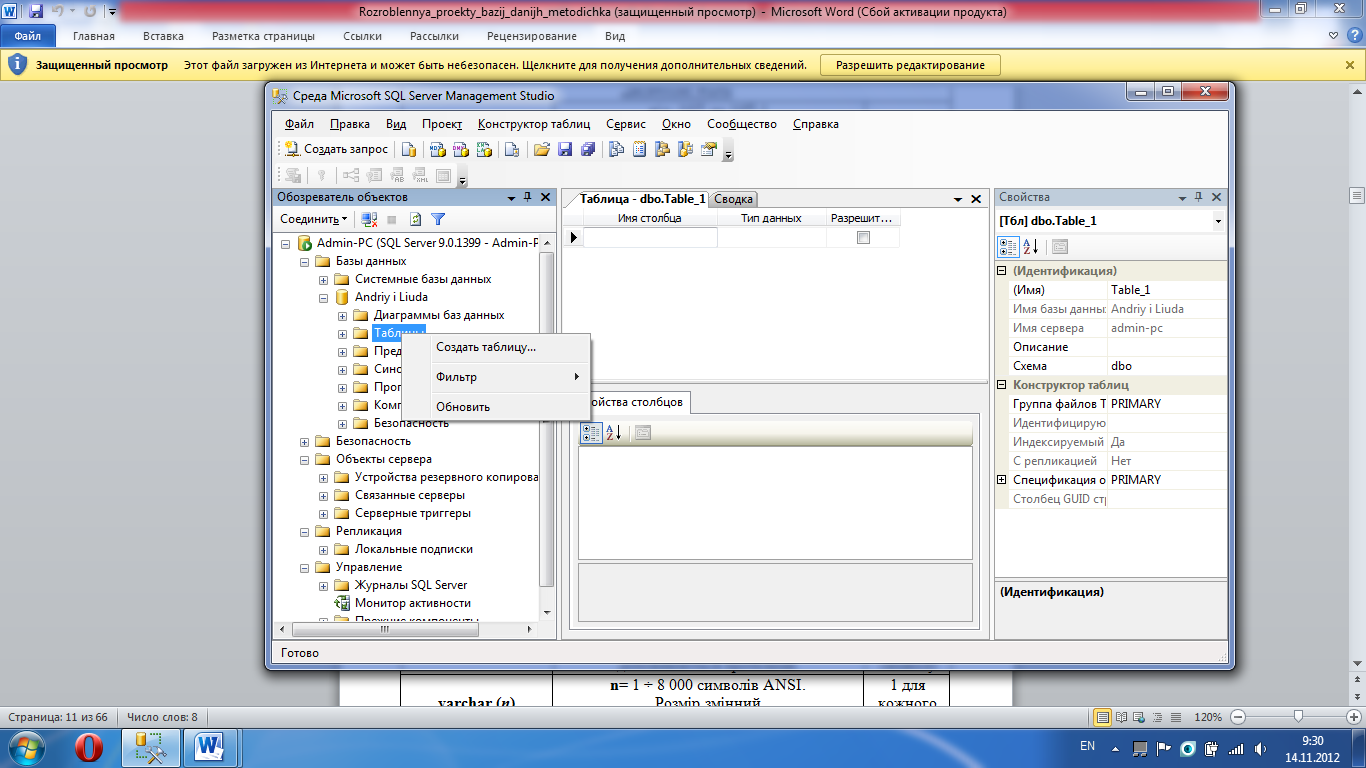The width and height of the screenshot is (1366, 768).
Task: Open the Windows Start menu
Action: point(27,747)
